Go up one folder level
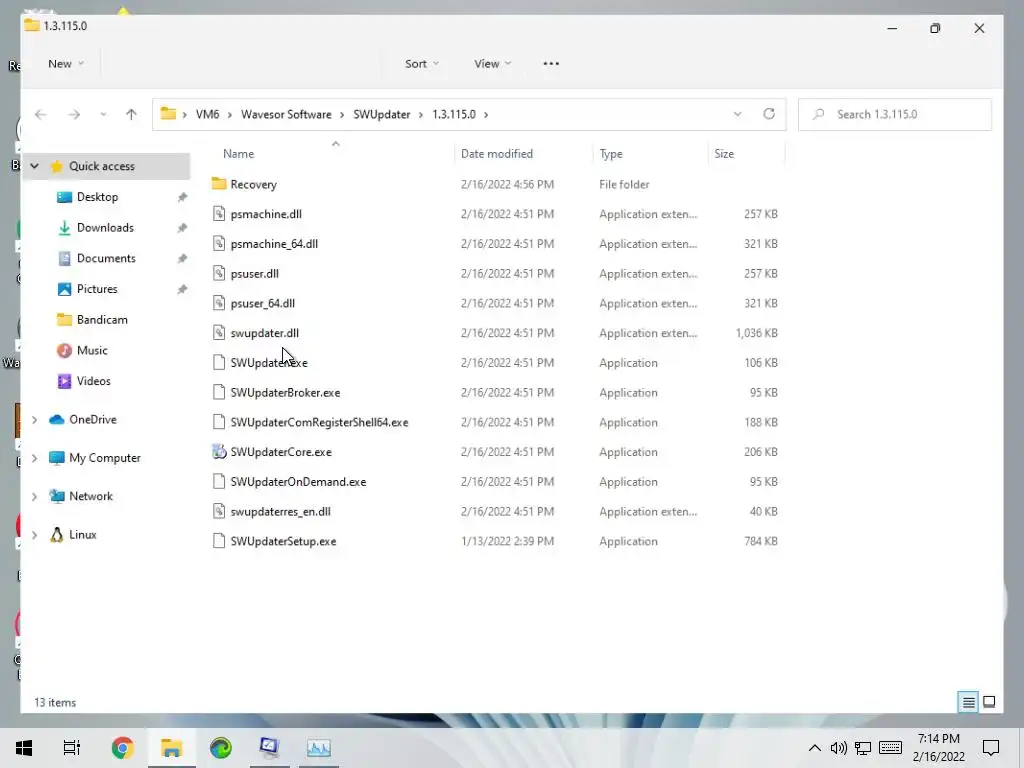The image size is (1024, 768). click(x=131, y=114)
